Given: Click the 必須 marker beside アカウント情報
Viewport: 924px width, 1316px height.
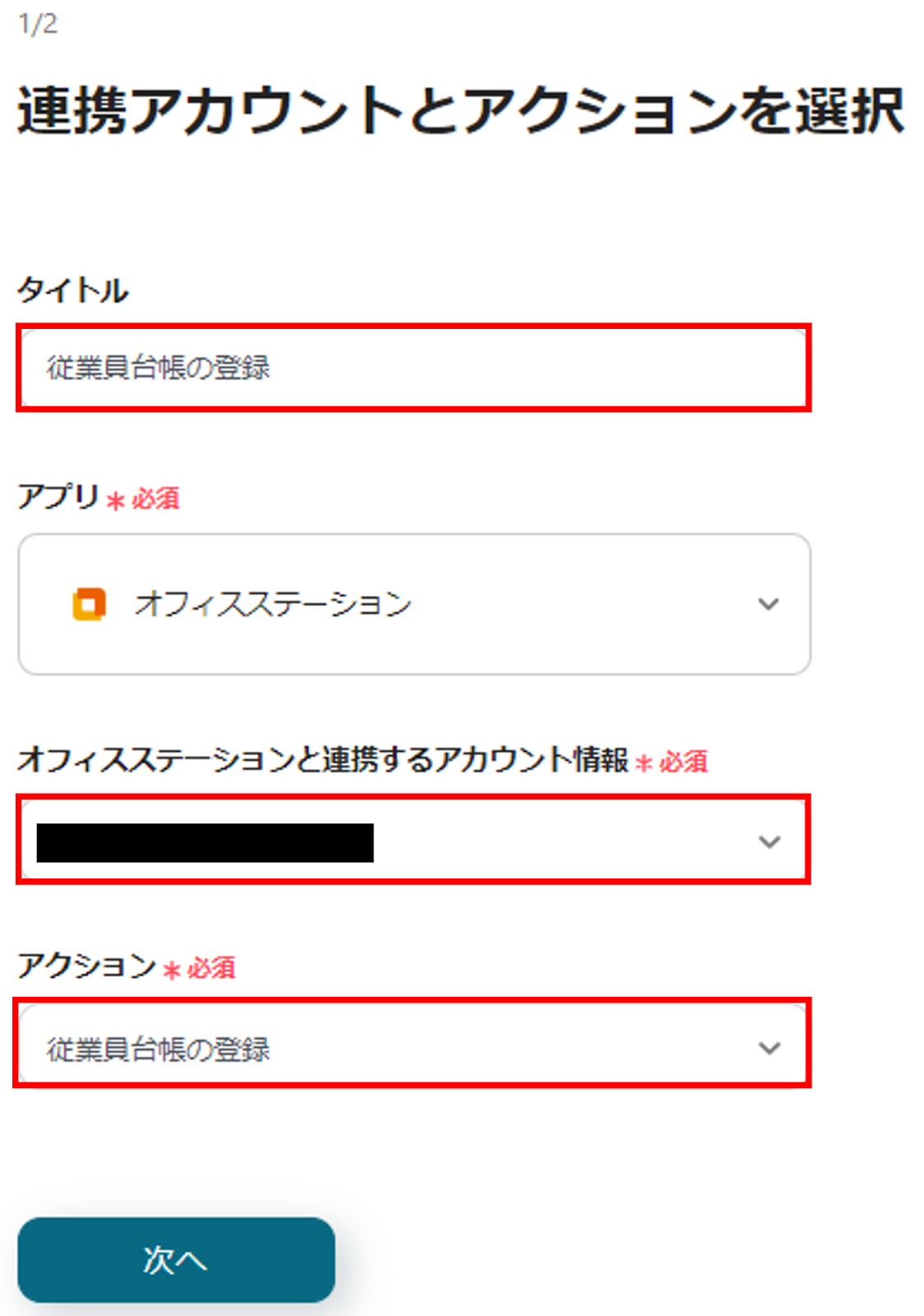Looking at the screenshot, I should (683, 762).
